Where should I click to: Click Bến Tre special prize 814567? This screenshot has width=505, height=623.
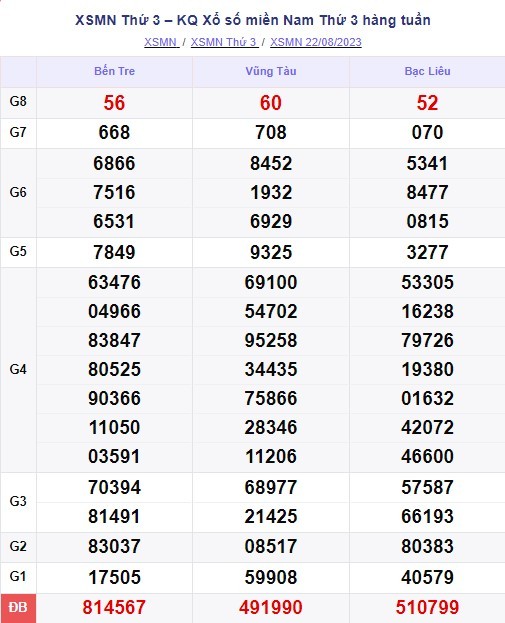[x=114, y=608]
